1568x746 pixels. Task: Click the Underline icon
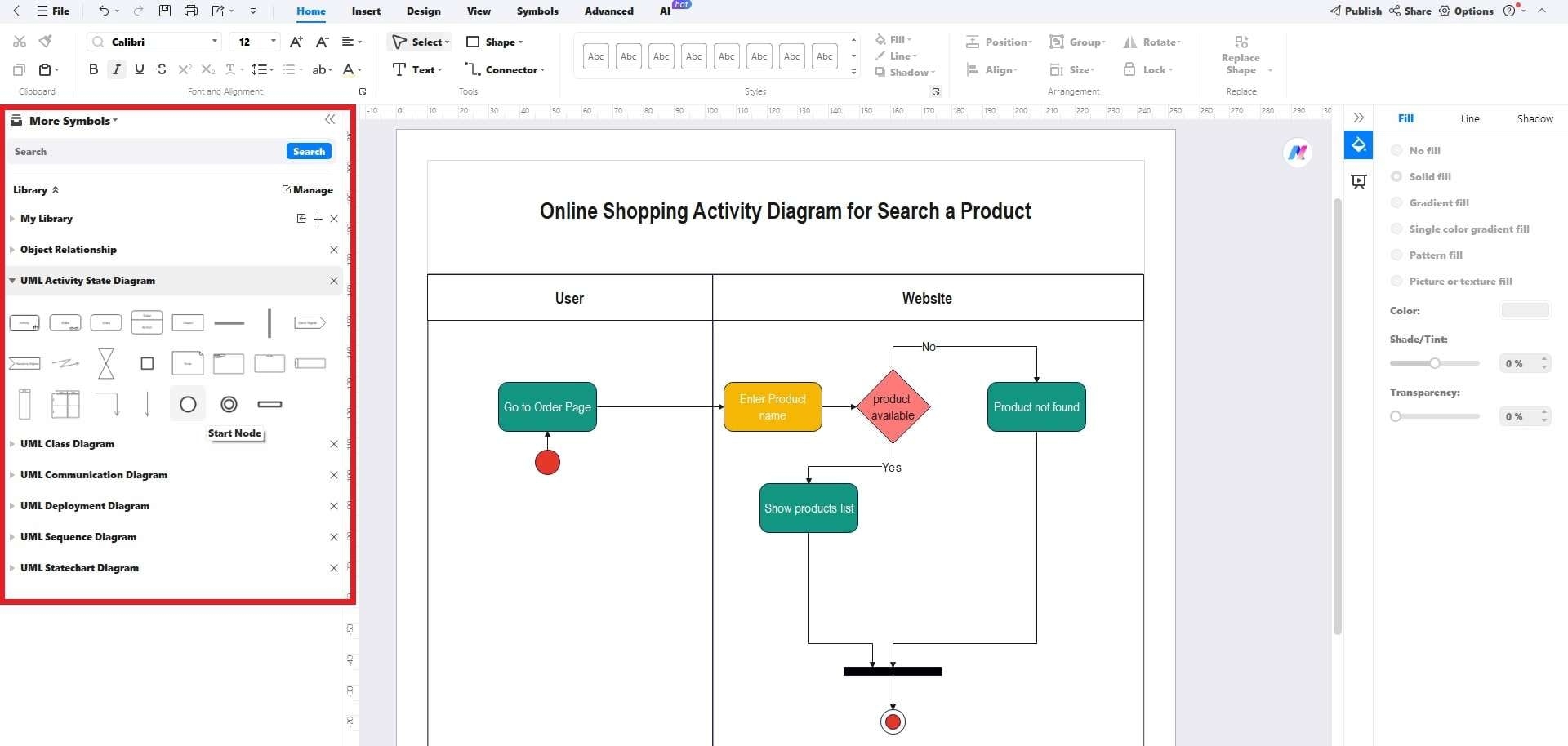[139, 69]
